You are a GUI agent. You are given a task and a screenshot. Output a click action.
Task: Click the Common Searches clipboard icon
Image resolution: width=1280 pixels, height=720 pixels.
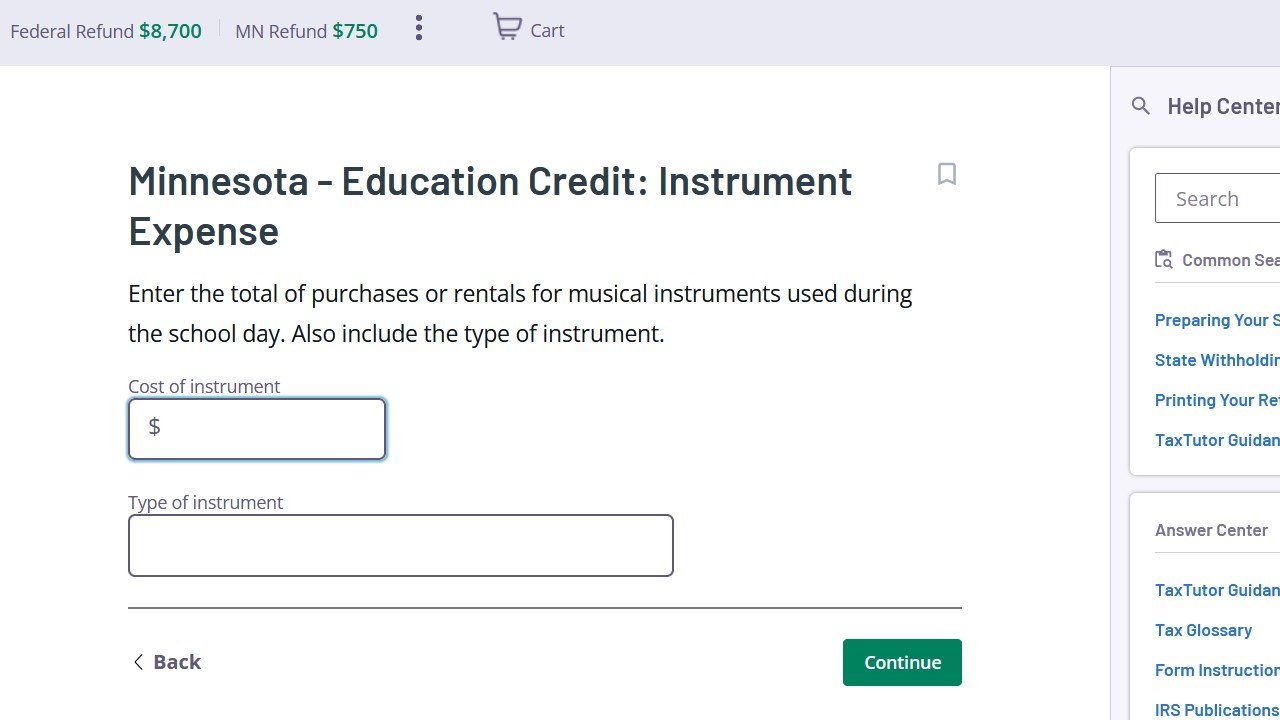pos(1164,259)
